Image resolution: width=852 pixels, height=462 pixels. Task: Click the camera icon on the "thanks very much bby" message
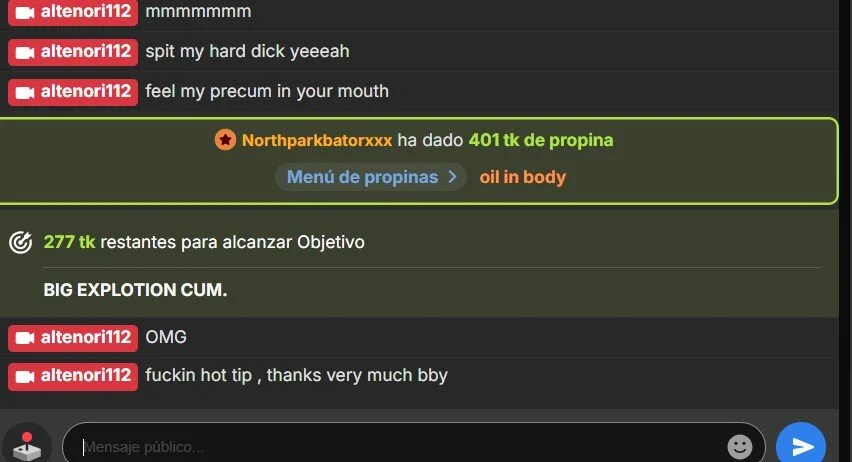pos(24,376)
